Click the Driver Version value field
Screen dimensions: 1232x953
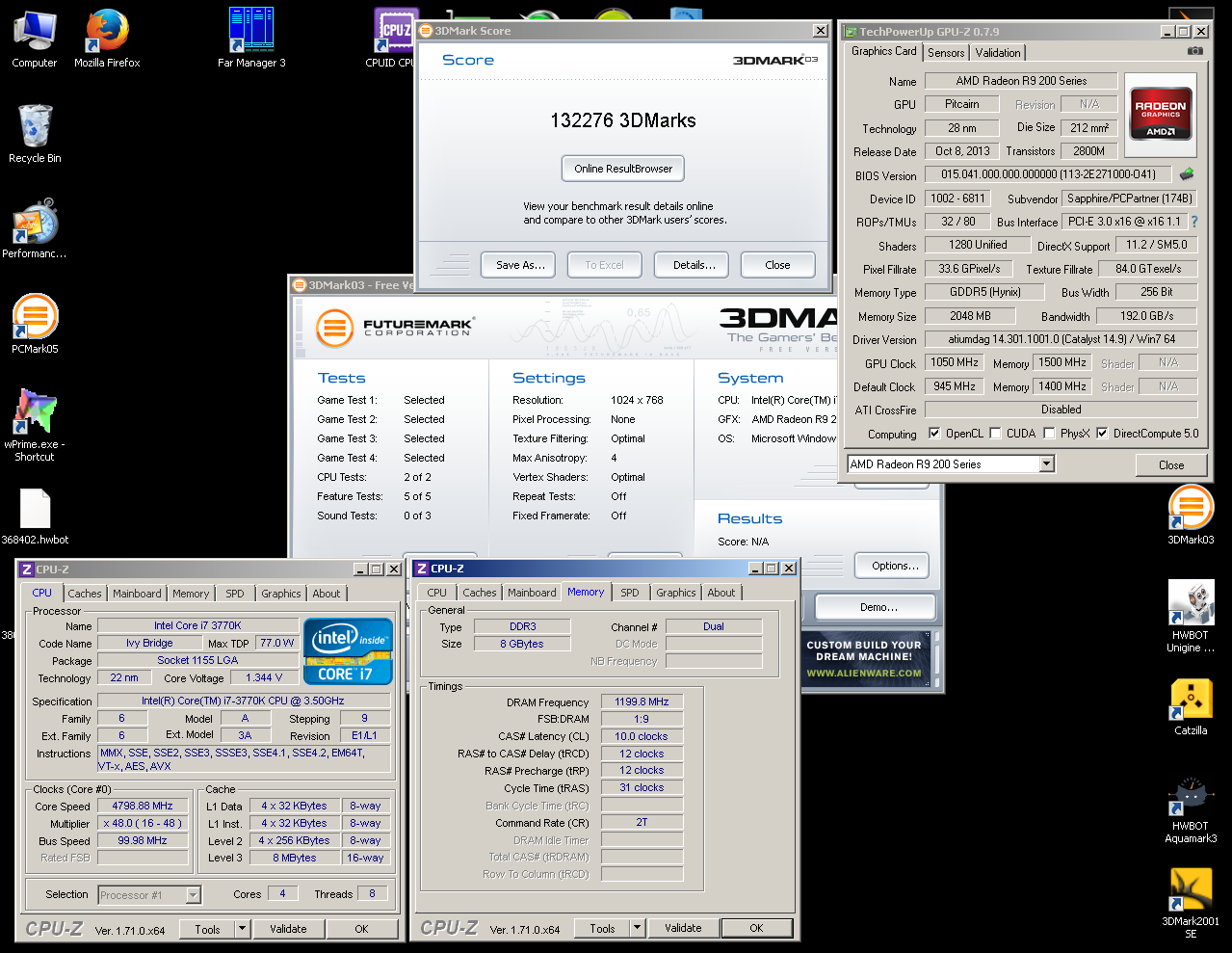(x=1062, y=339)
